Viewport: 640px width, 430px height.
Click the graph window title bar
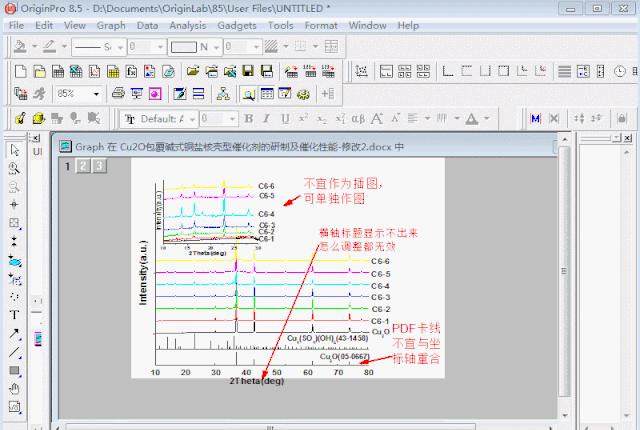[x=306, y=146]
